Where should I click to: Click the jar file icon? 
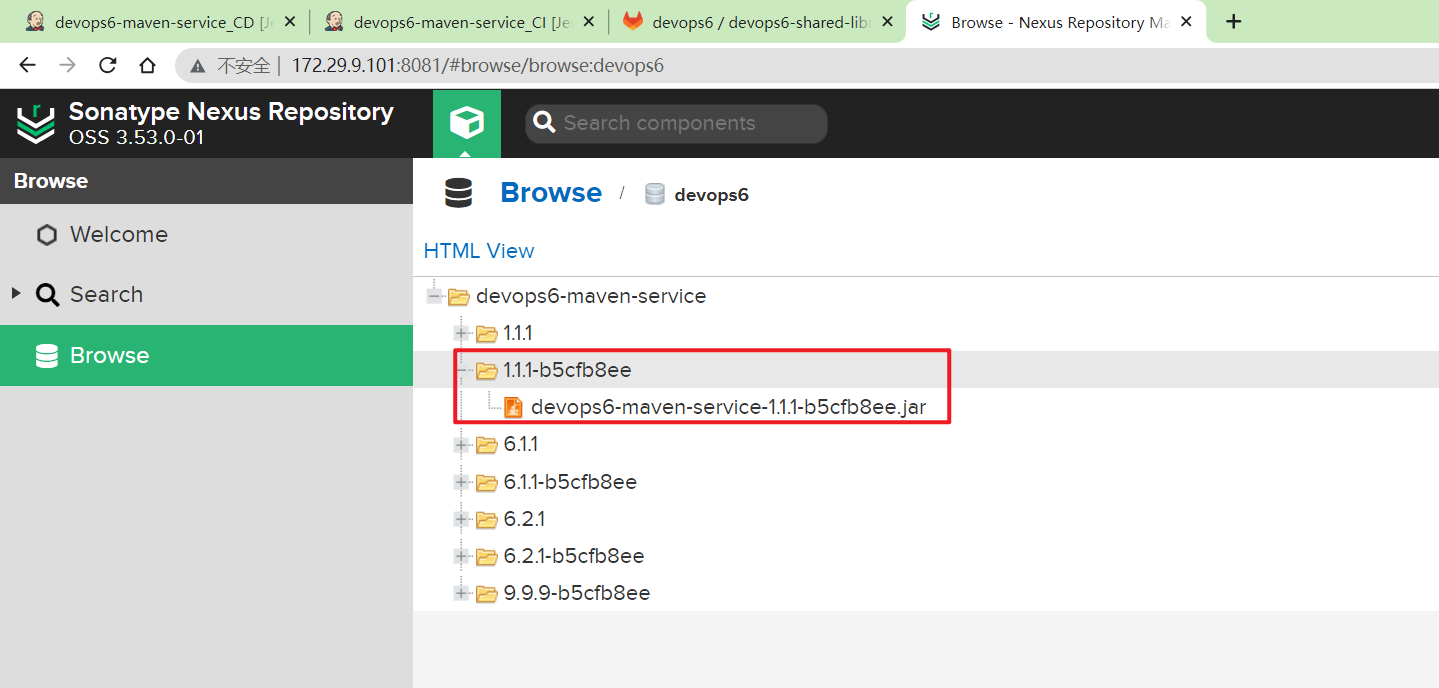(x=513, y=408)
